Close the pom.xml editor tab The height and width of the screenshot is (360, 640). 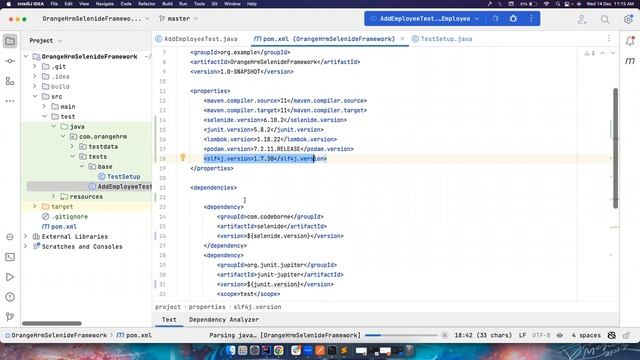point(402,39)
